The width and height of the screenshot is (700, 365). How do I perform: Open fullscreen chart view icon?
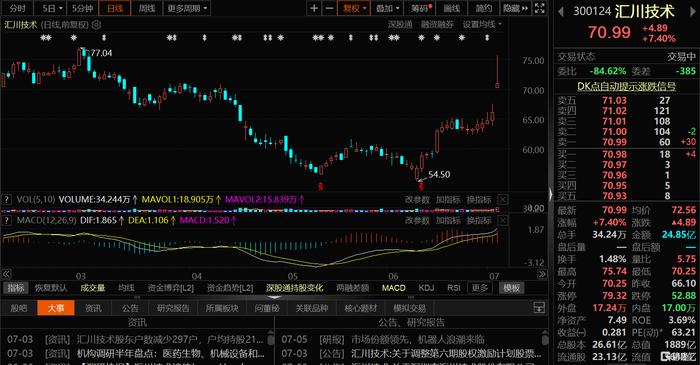(540, 8)
